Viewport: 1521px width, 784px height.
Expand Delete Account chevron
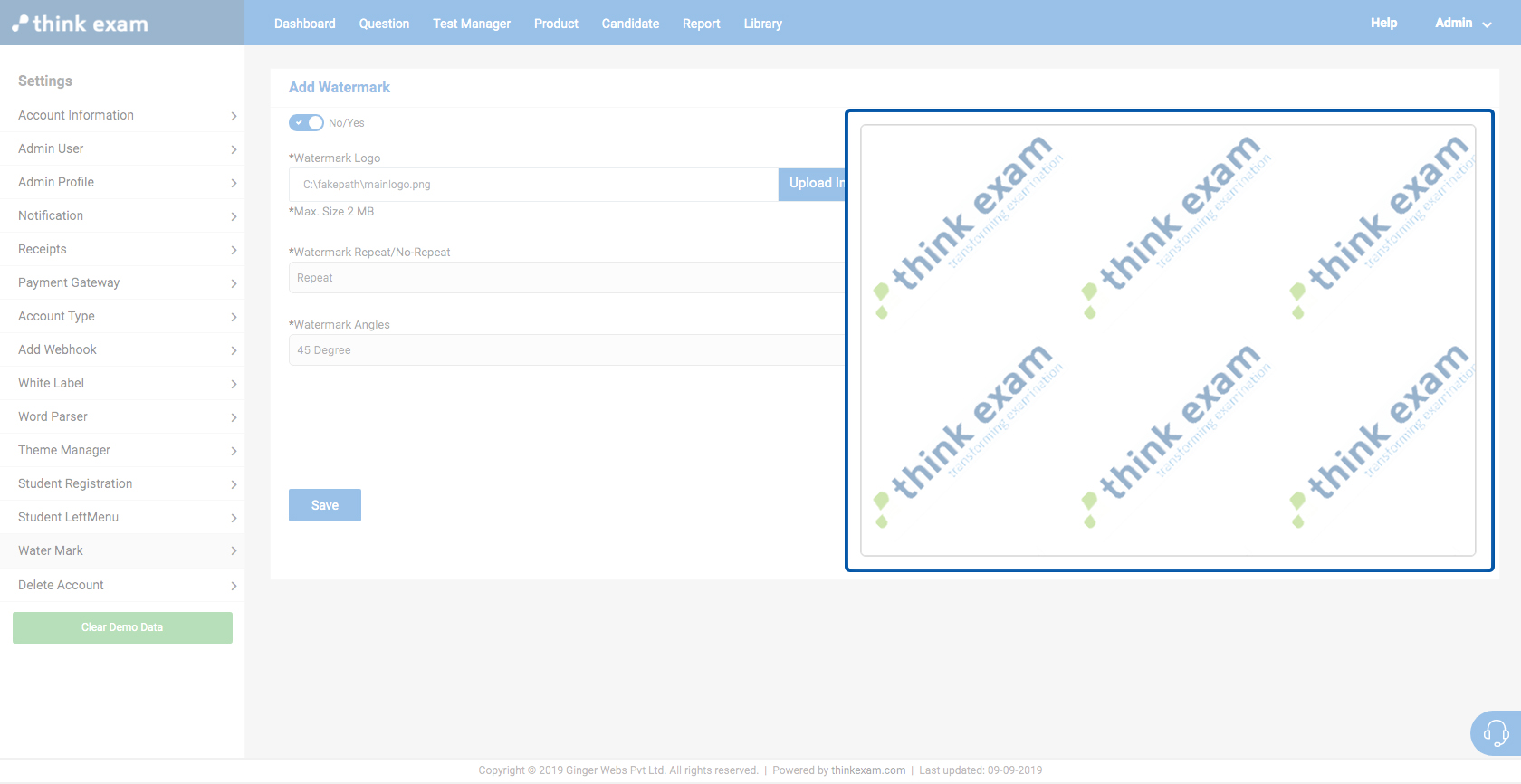pyautogui.click(x=234, y=586)
